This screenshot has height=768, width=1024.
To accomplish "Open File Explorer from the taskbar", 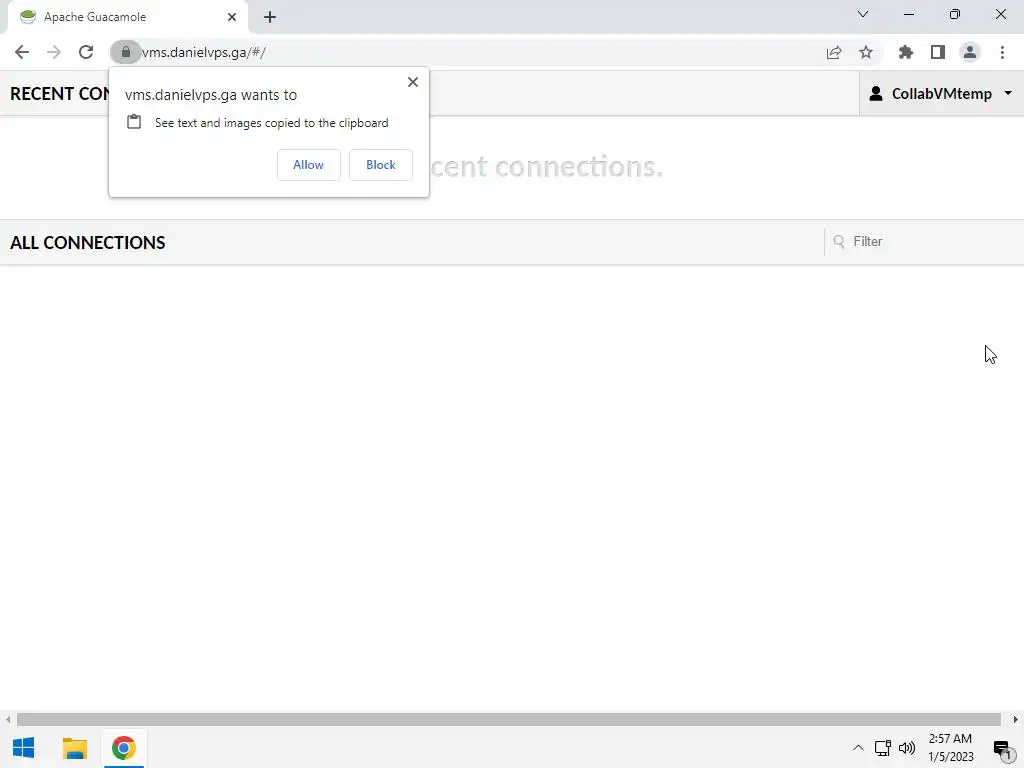I will tap(74, 748).
